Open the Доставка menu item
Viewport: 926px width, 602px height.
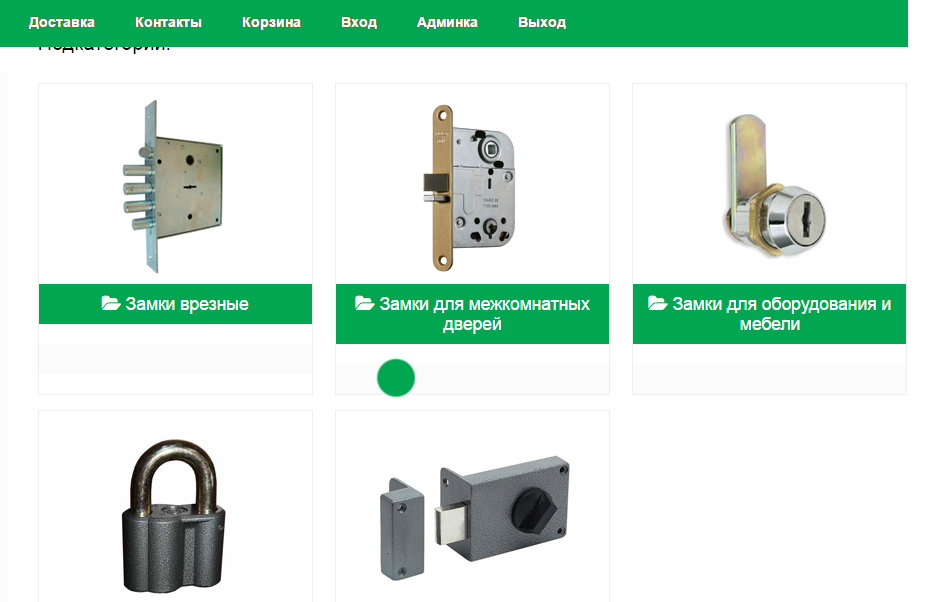pos(61,22)
